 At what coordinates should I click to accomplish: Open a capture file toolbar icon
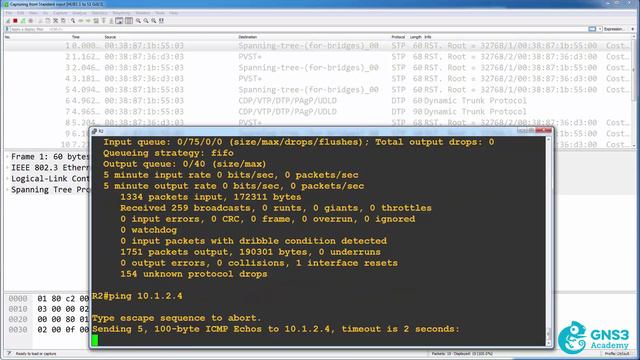pos(40,20)
